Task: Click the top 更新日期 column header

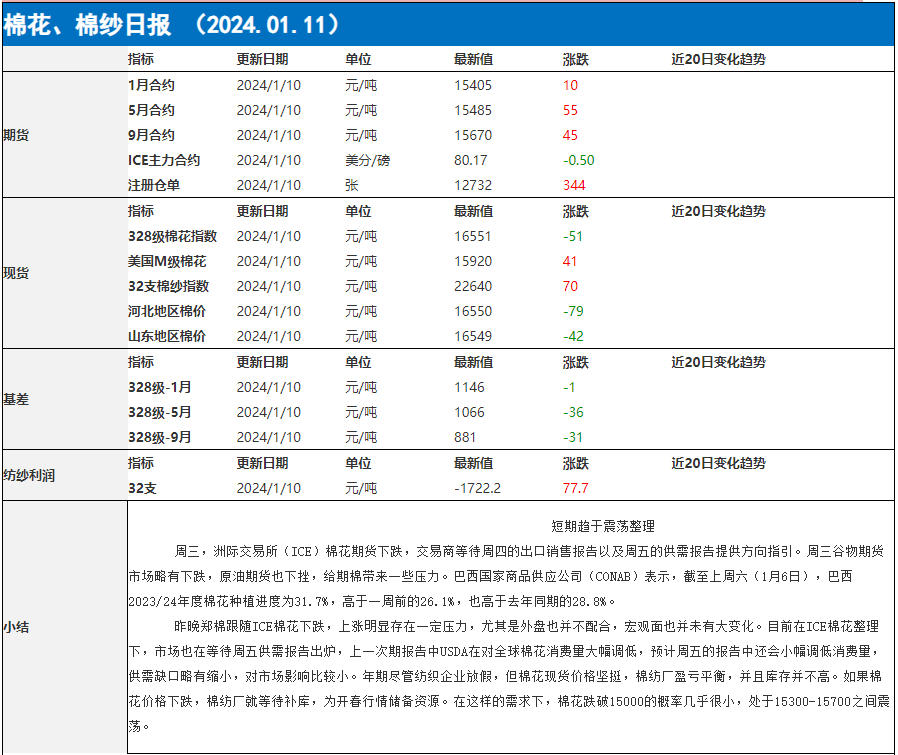Action: (x=262, y=60)
